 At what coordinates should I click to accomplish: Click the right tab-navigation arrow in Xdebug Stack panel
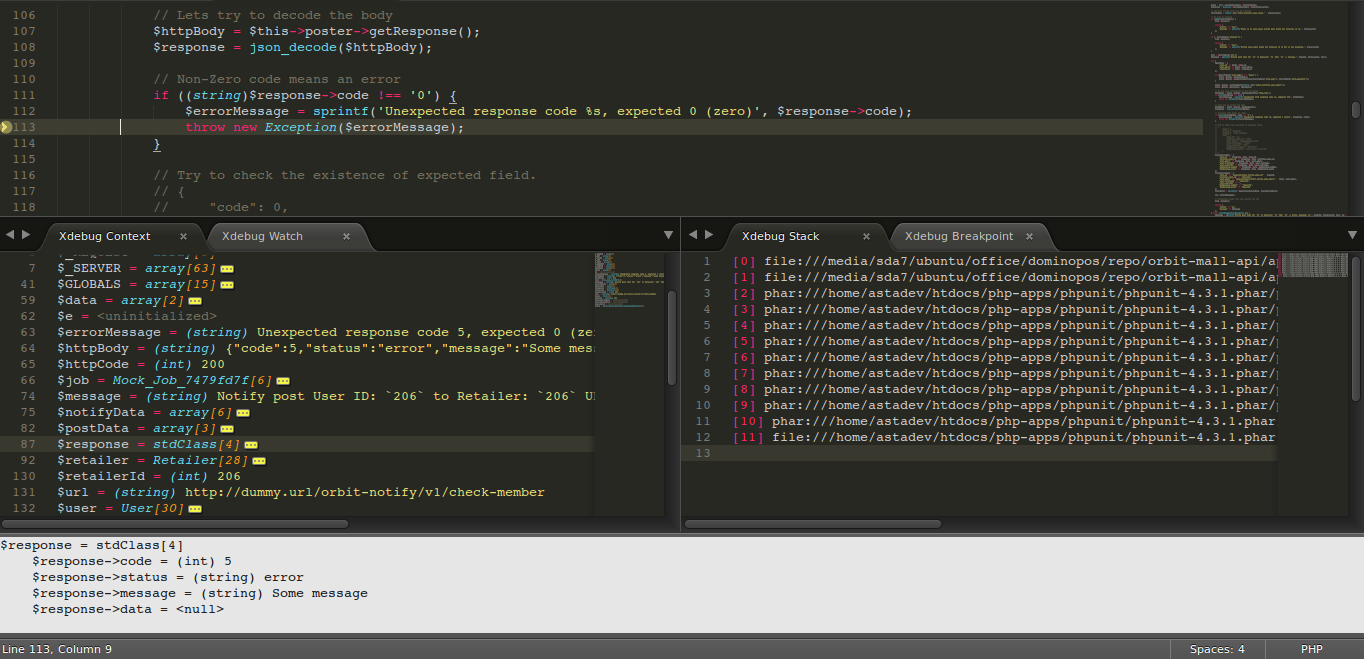point(708,233)
